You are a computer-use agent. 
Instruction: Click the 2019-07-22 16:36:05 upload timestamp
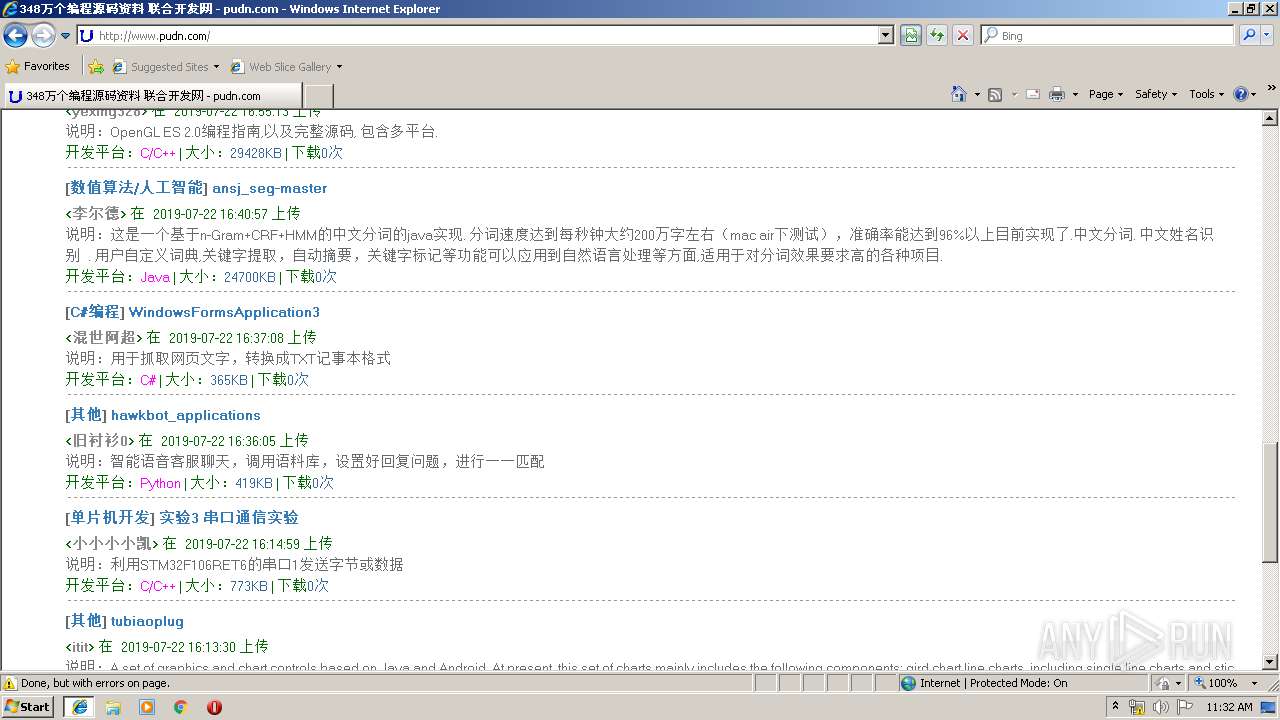pyautogui.click(x=218, y=441)
